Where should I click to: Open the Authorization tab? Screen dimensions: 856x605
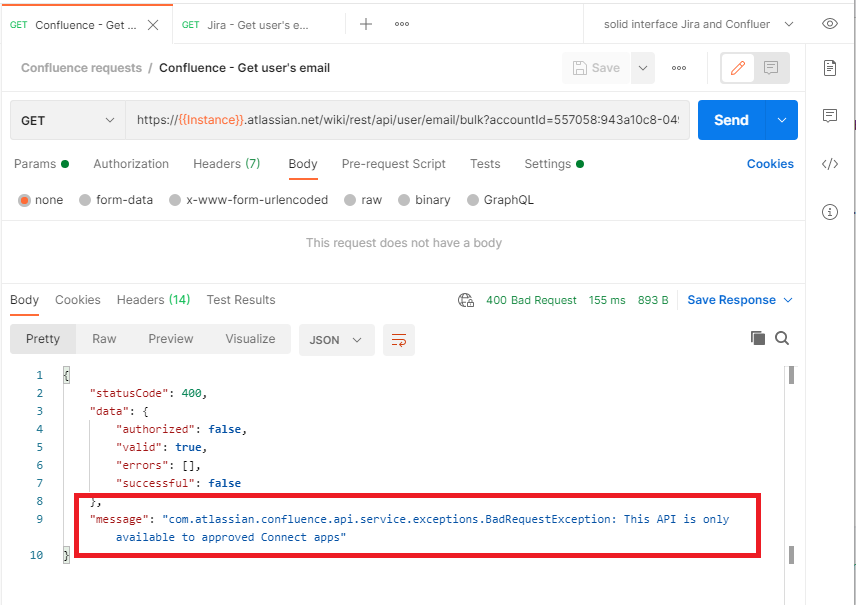[131, 164]
